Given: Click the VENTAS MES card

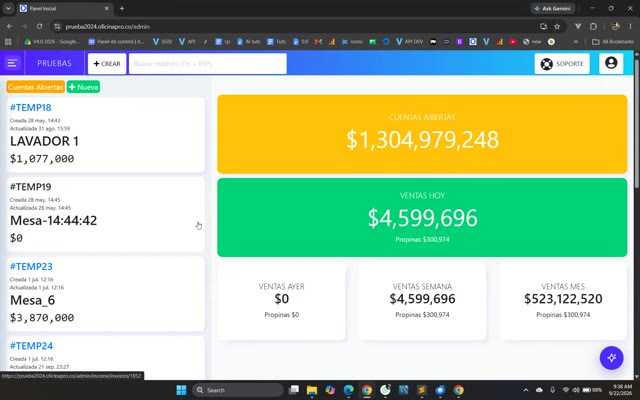Looking at the screenshot, I should [563, 301].
